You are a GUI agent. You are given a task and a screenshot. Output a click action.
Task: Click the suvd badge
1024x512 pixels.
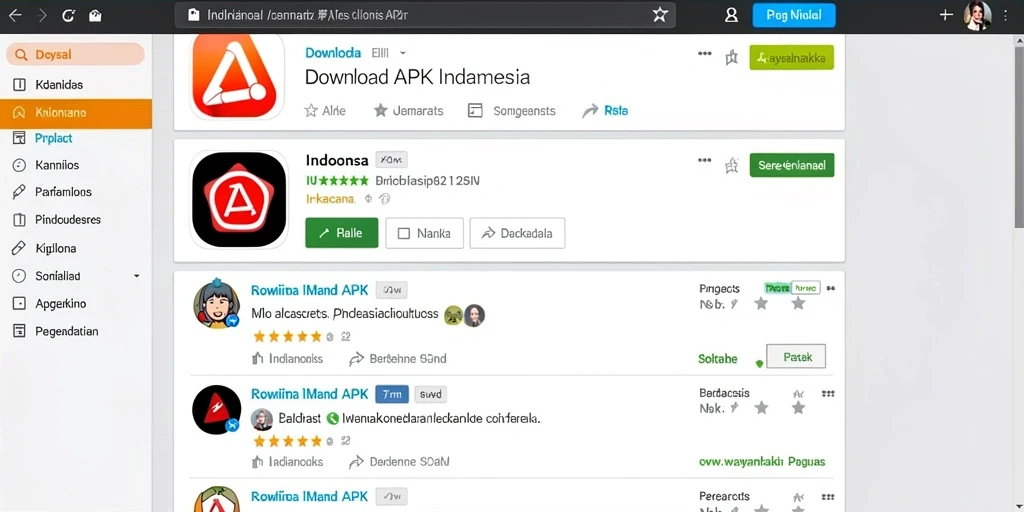(x=430, y=394)
